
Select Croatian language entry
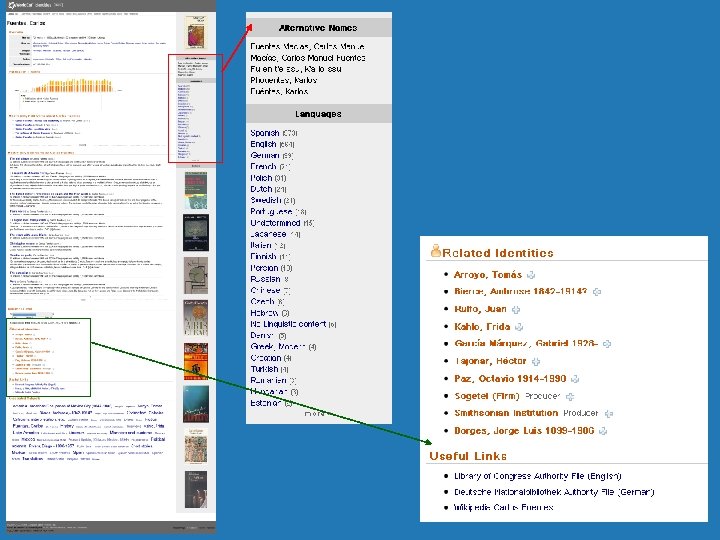pyautogui.click(x=265, y=358)
